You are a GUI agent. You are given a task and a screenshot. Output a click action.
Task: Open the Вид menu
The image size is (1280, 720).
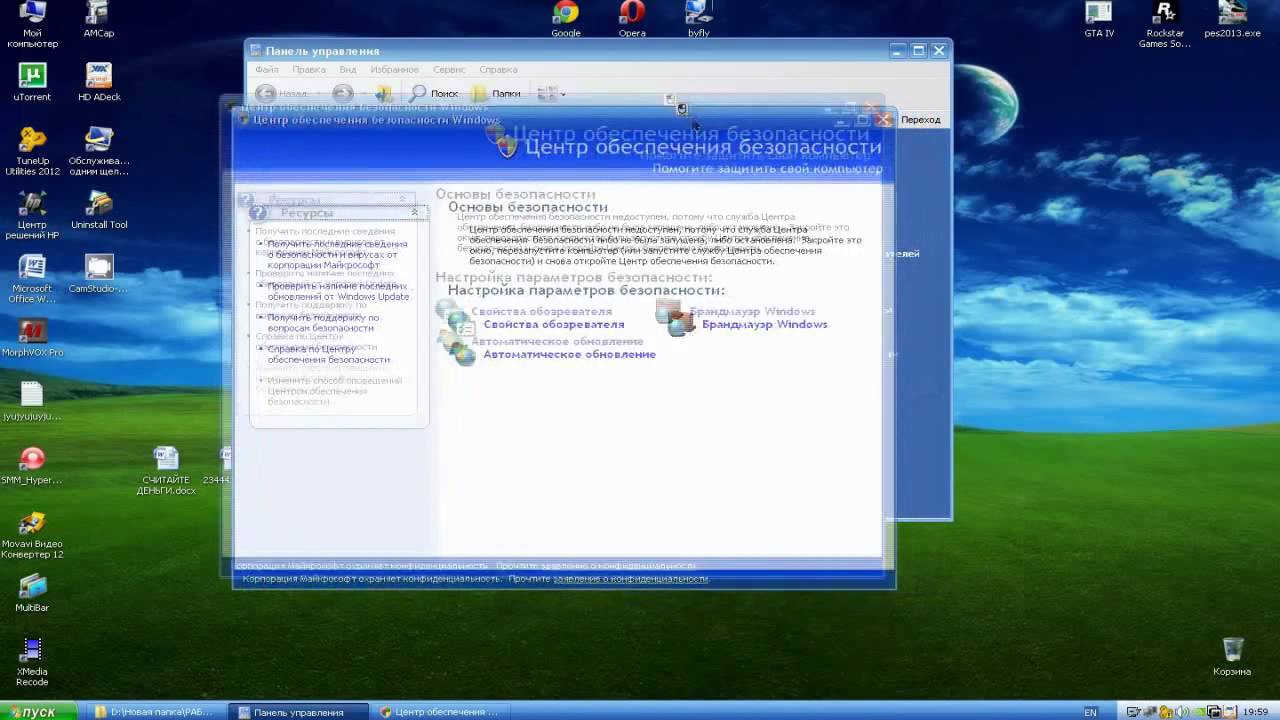(x=348, y=70)
